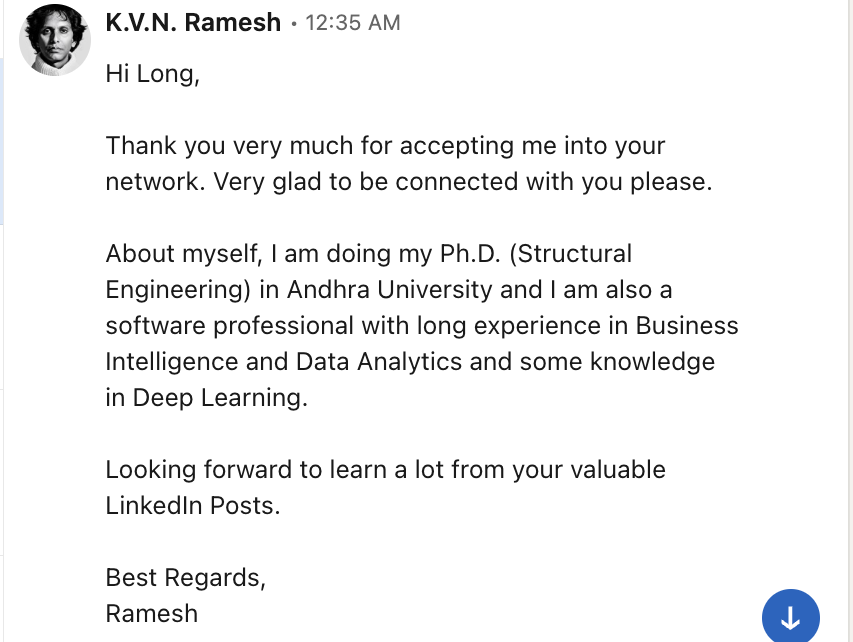Click the "Hi Long," greeting line
The width and height of the screenshot is (853, 642).
(x=152, y=73)
